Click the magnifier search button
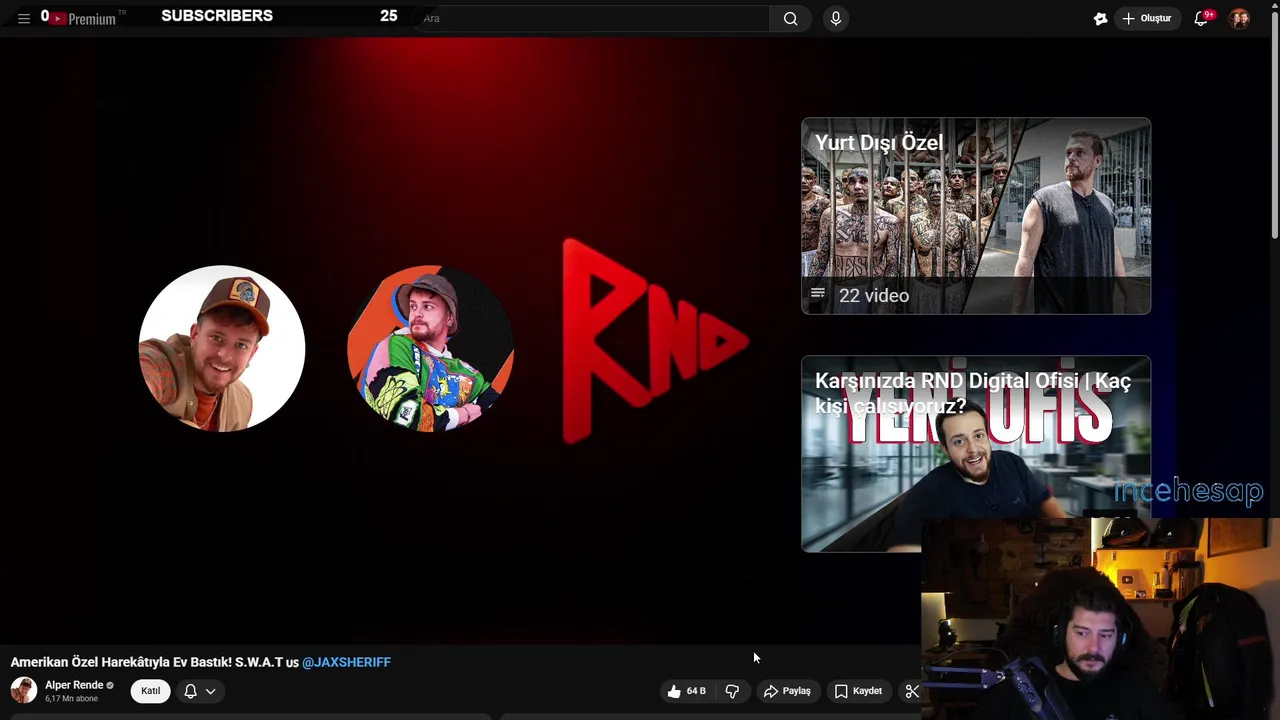The image size is (1280, 720). coord(791,18)
